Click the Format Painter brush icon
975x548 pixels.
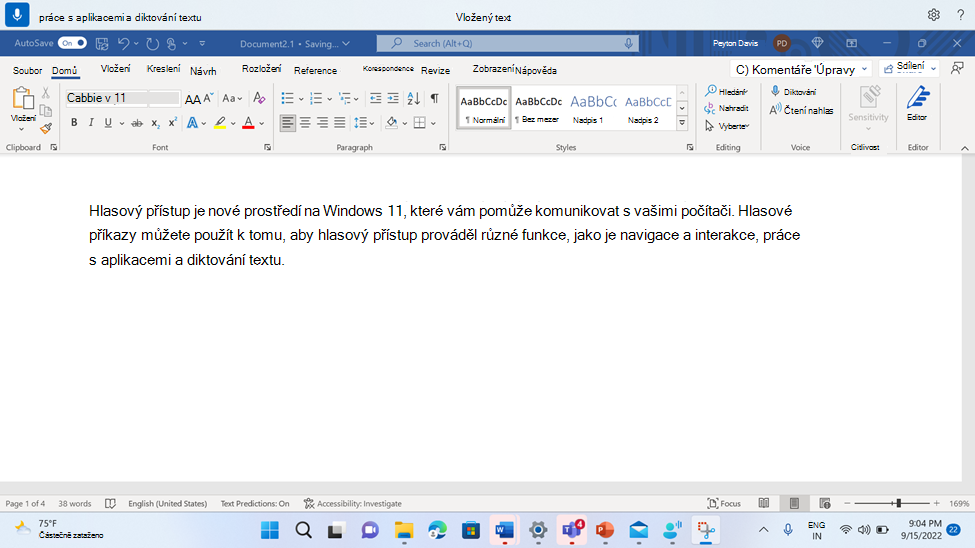(x=46, y=128)
